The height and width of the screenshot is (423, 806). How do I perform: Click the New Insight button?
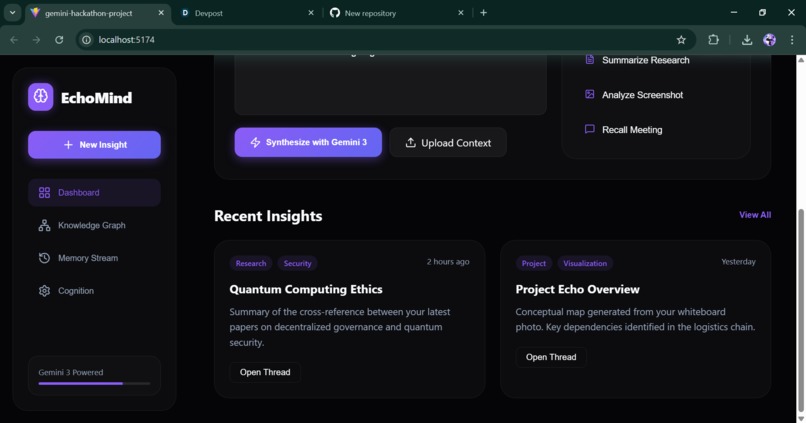[95, 145]
